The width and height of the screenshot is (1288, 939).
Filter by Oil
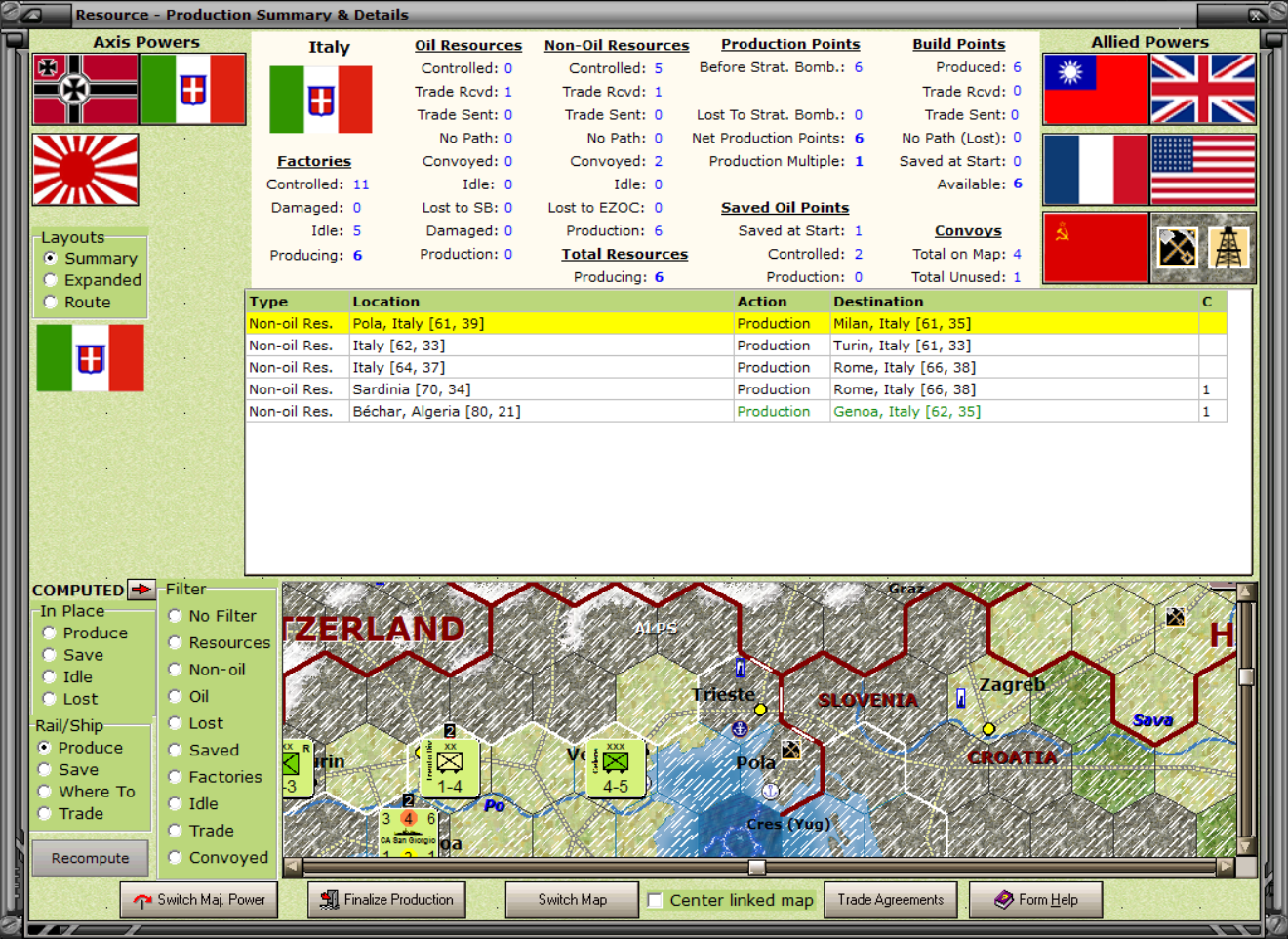176,697
